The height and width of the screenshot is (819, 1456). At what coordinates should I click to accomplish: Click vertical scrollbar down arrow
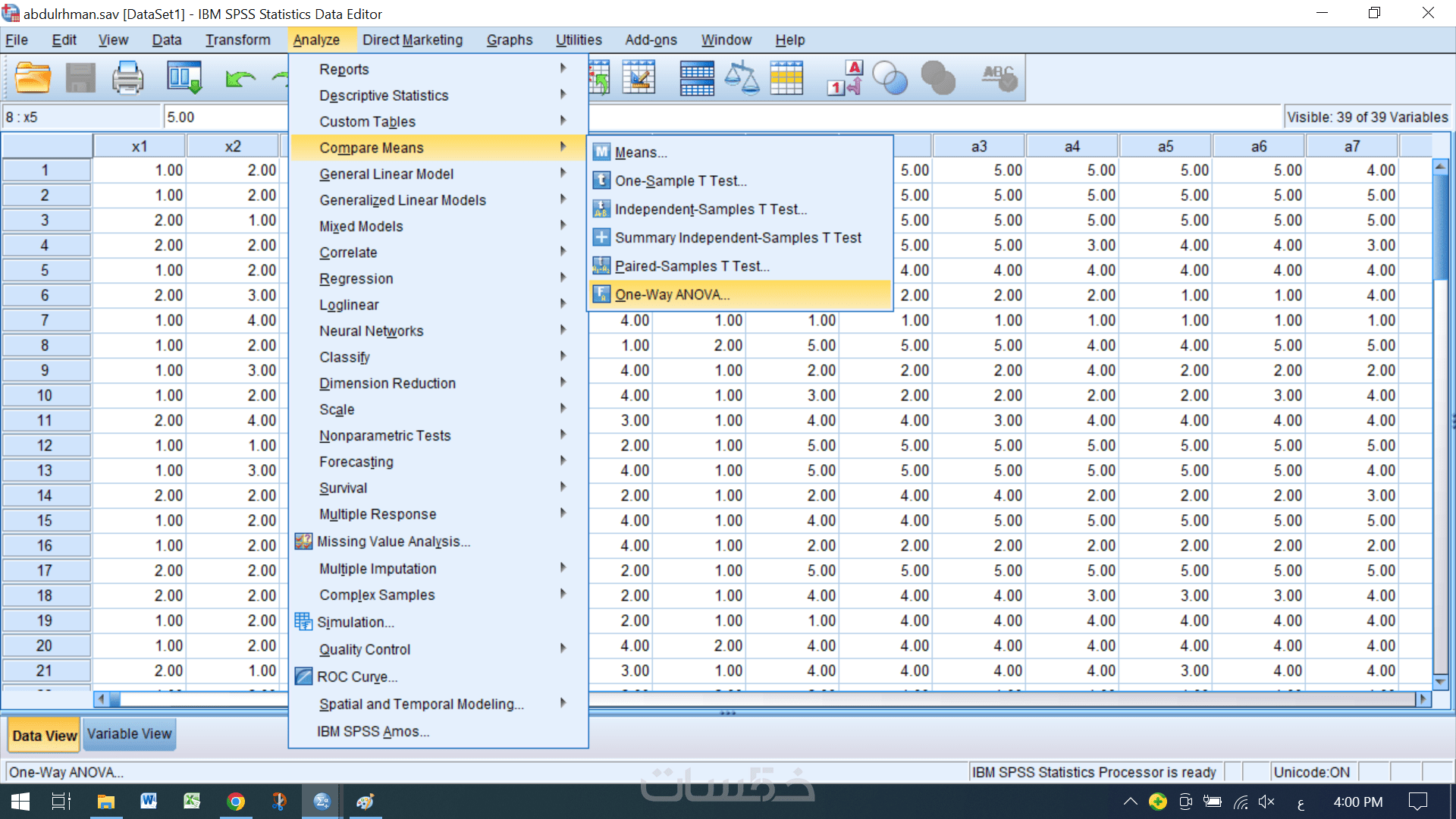[x=1440, y=682]
